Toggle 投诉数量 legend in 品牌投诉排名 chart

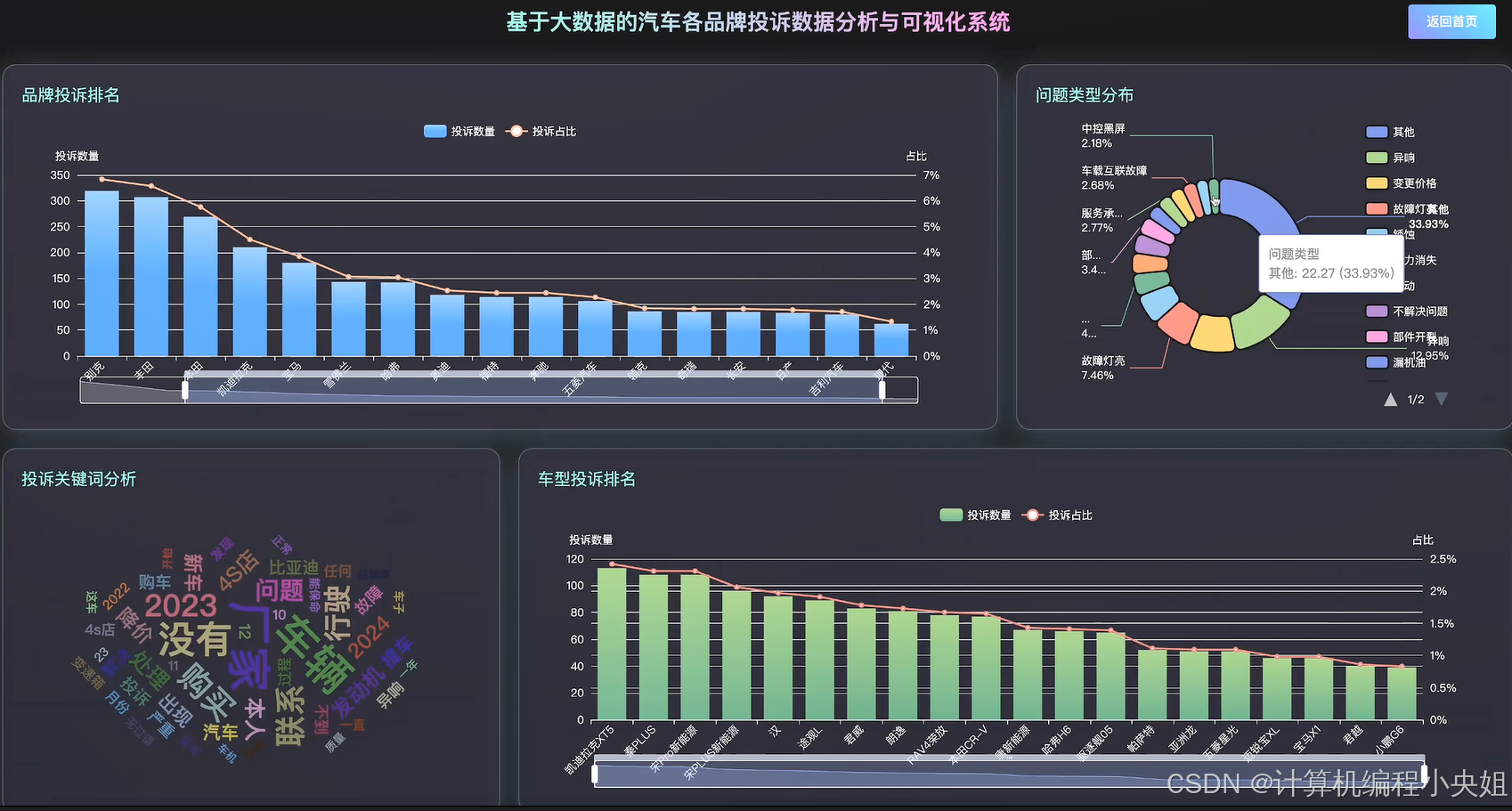tap(459, 131)
